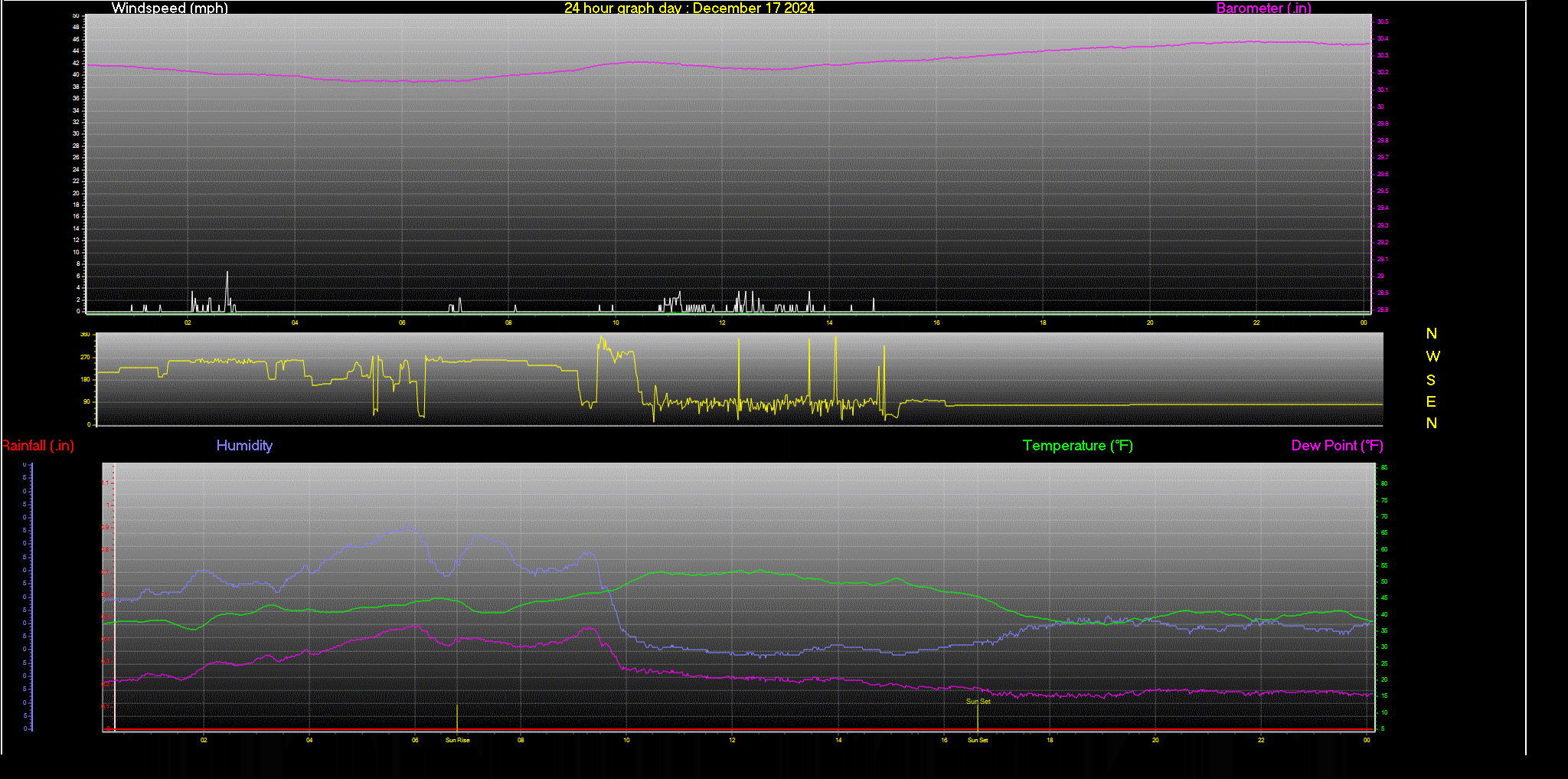Screen dimensions: 1568x779
Task: Click '360' on the wind direction axis
Action: pyautogui.click(x=85, y=335)
